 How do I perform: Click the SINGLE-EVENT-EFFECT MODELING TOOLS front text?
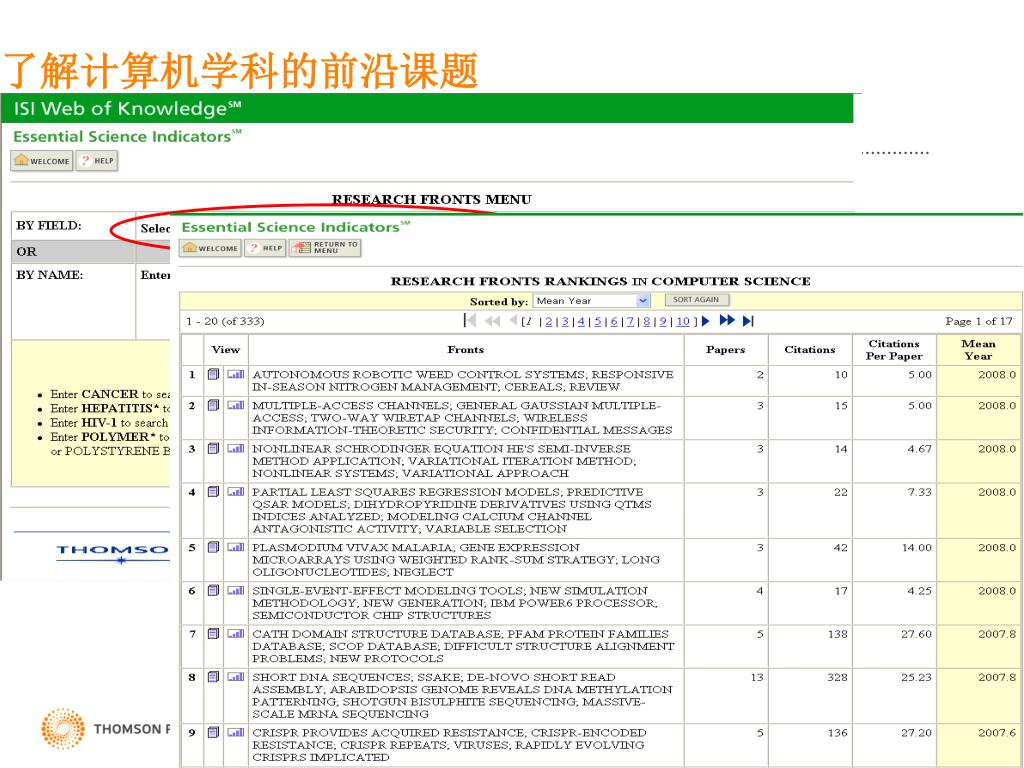455,602
